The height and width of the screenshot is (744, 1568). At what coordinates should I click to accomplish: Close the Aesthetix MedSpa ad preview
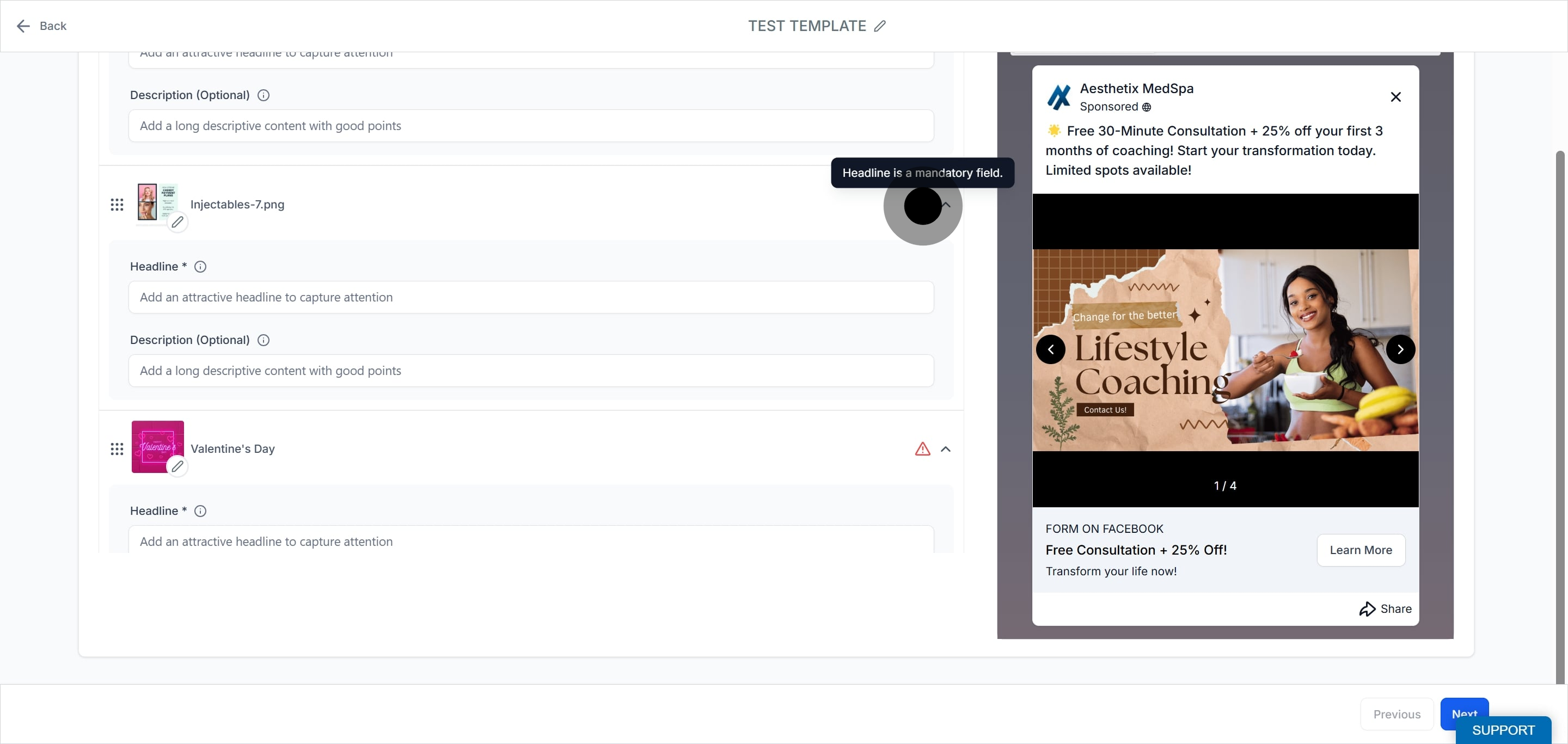[x=1395, y=97]
